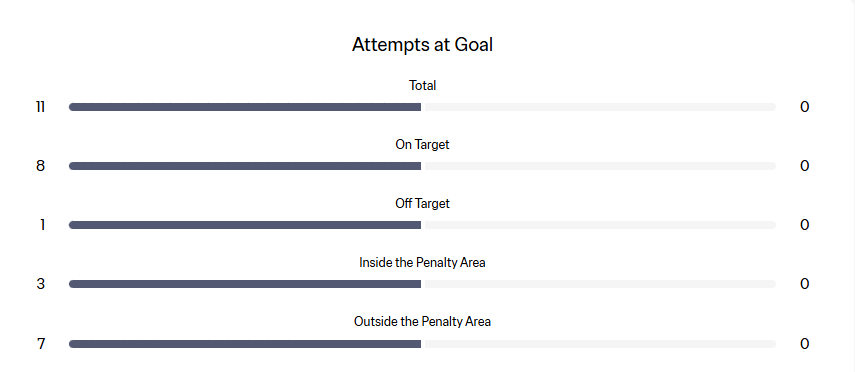Click the On Target label

click(x=422, y=145)
